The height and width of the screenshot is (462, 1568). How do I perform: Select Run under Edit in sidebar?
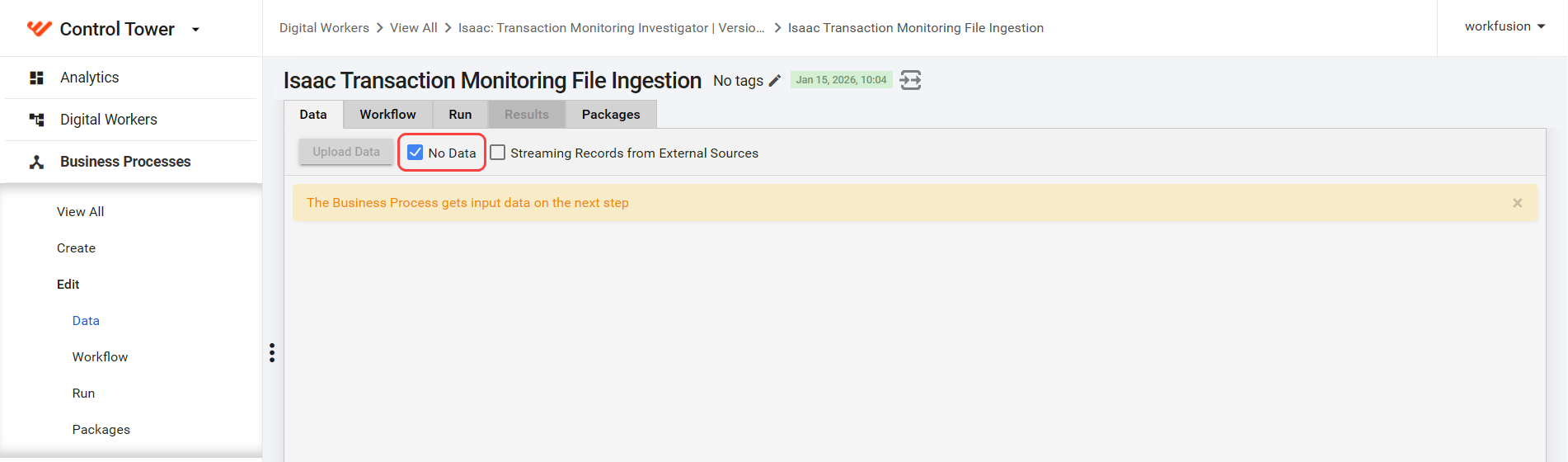(84, 394)
